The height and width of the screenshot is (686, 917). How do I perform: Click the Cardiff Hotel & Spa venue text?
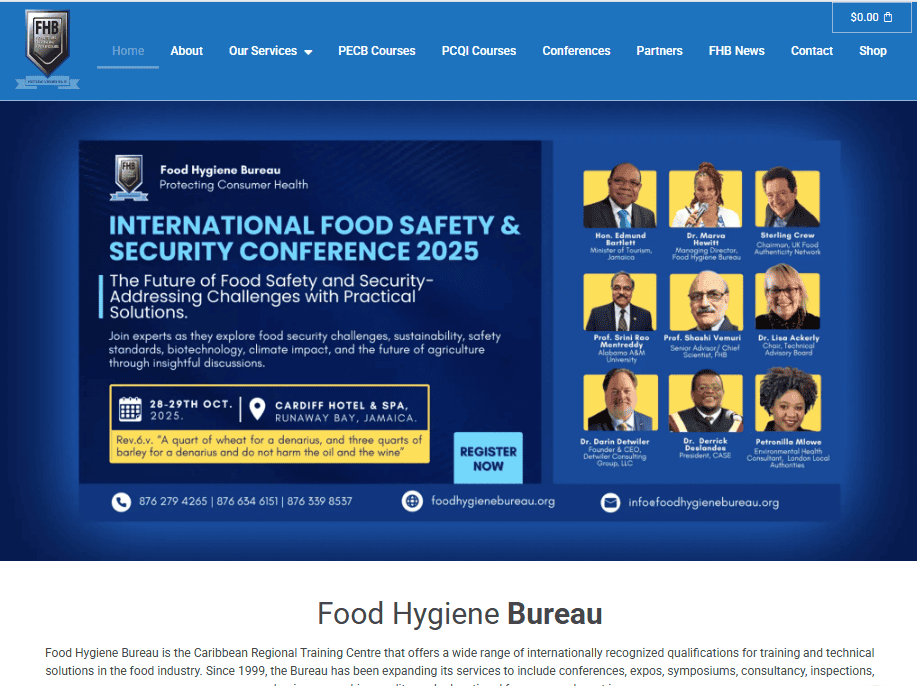click(346, 411)
